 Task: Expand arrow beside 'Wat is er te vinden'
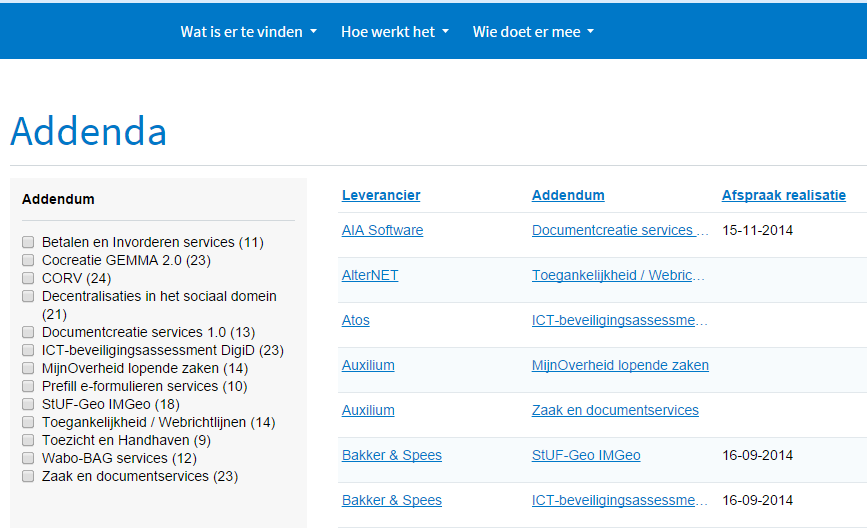[x=314, y=32]
